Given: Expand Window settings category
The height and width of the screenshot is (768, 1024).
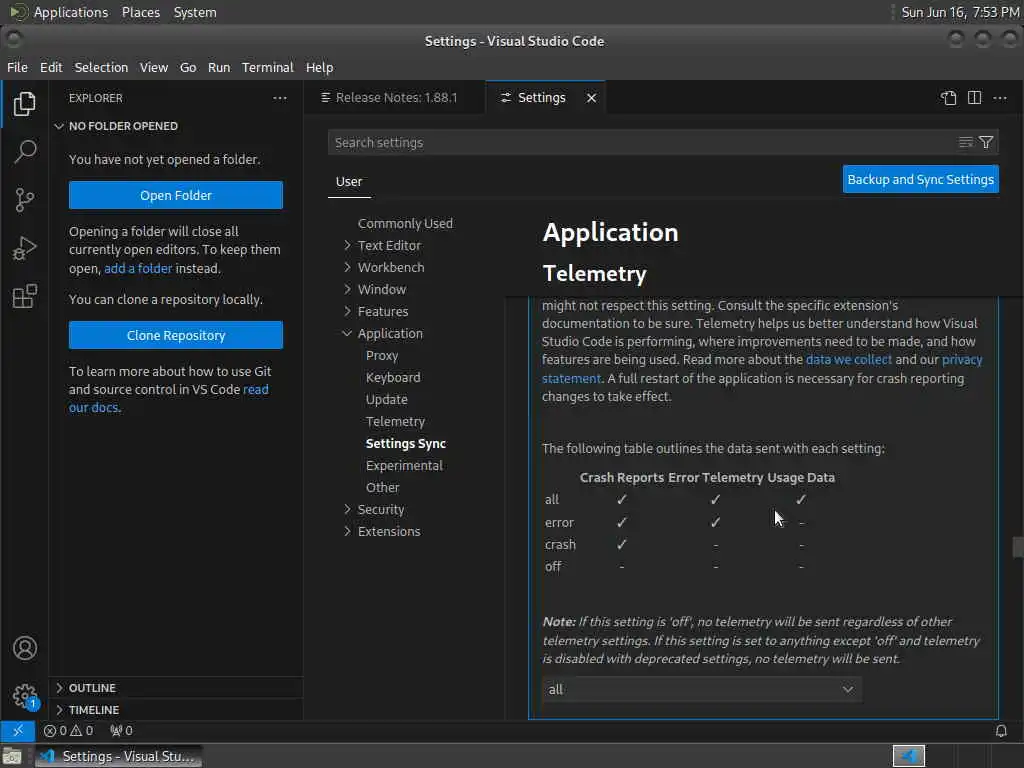Looking at the screenshot, I should [x=381, y=289].
